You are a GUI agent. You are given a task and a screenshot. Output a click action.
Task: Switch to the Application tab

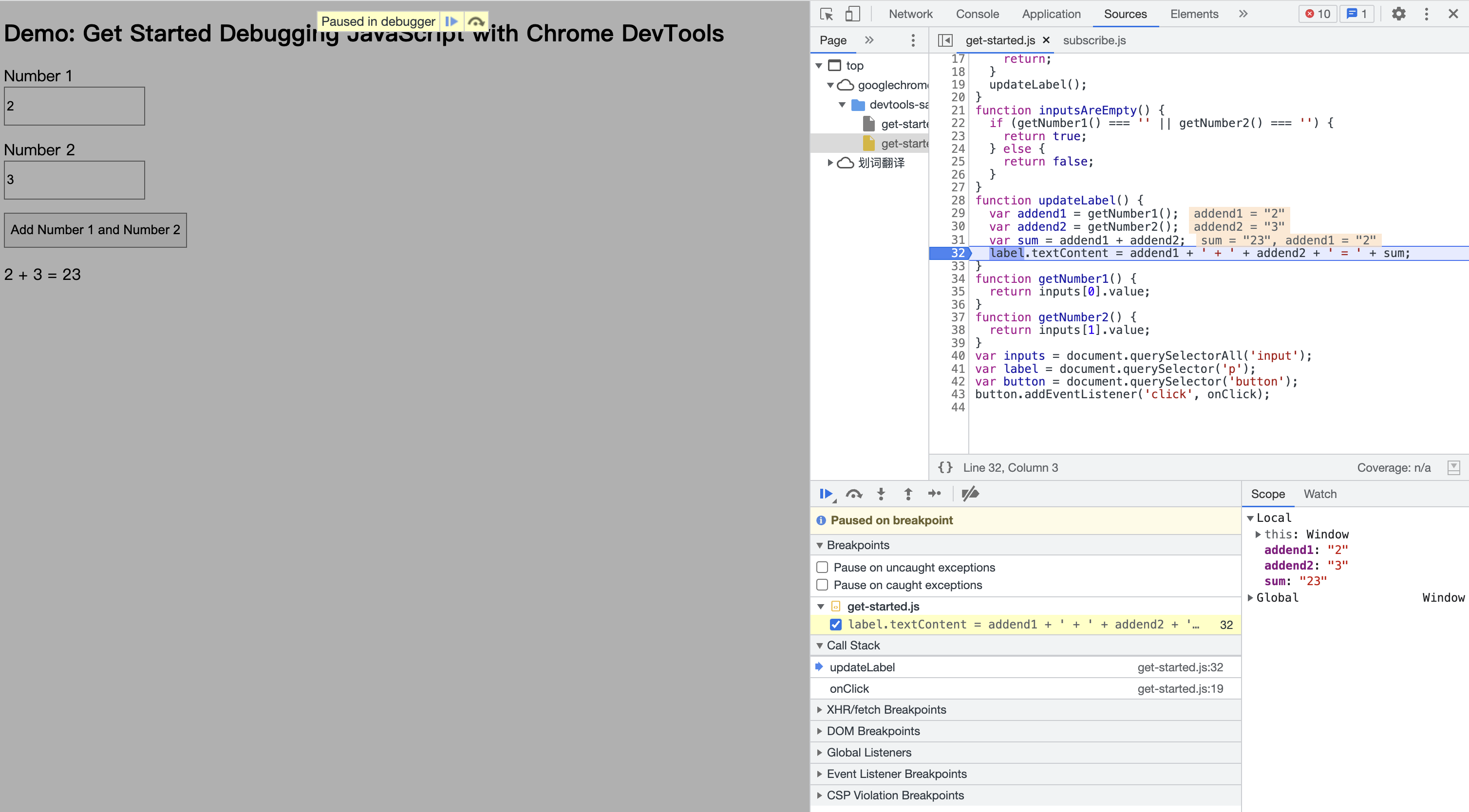1051,14
